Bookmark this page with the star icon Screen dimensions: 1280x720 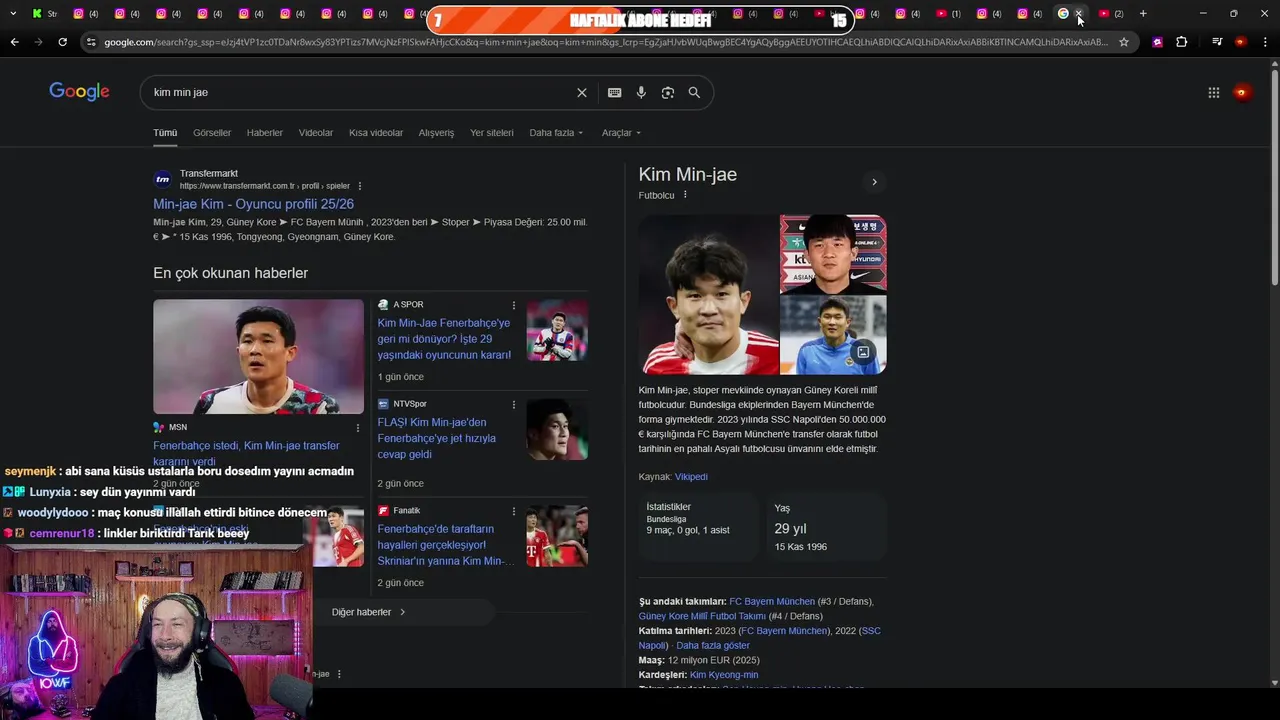[1124, 42]
